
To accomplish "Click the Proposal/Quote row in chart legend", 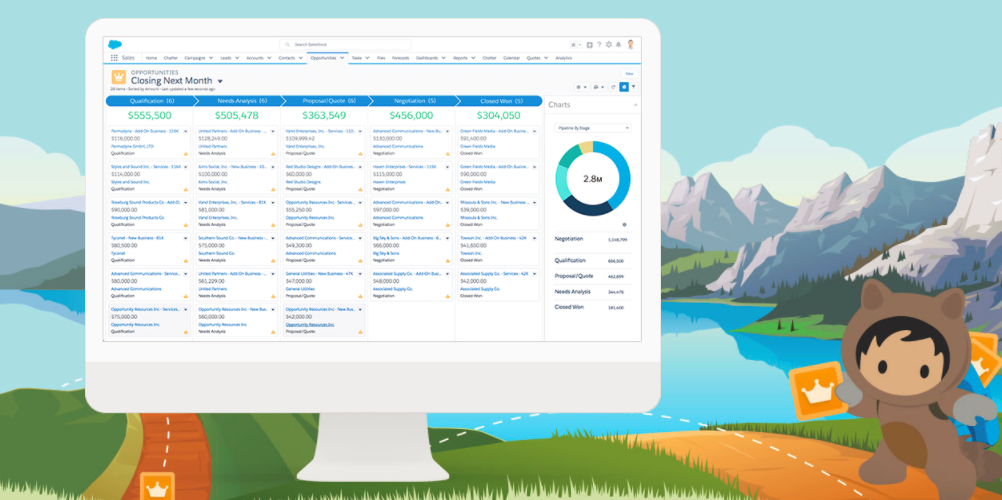I will [x=592, y=276].
